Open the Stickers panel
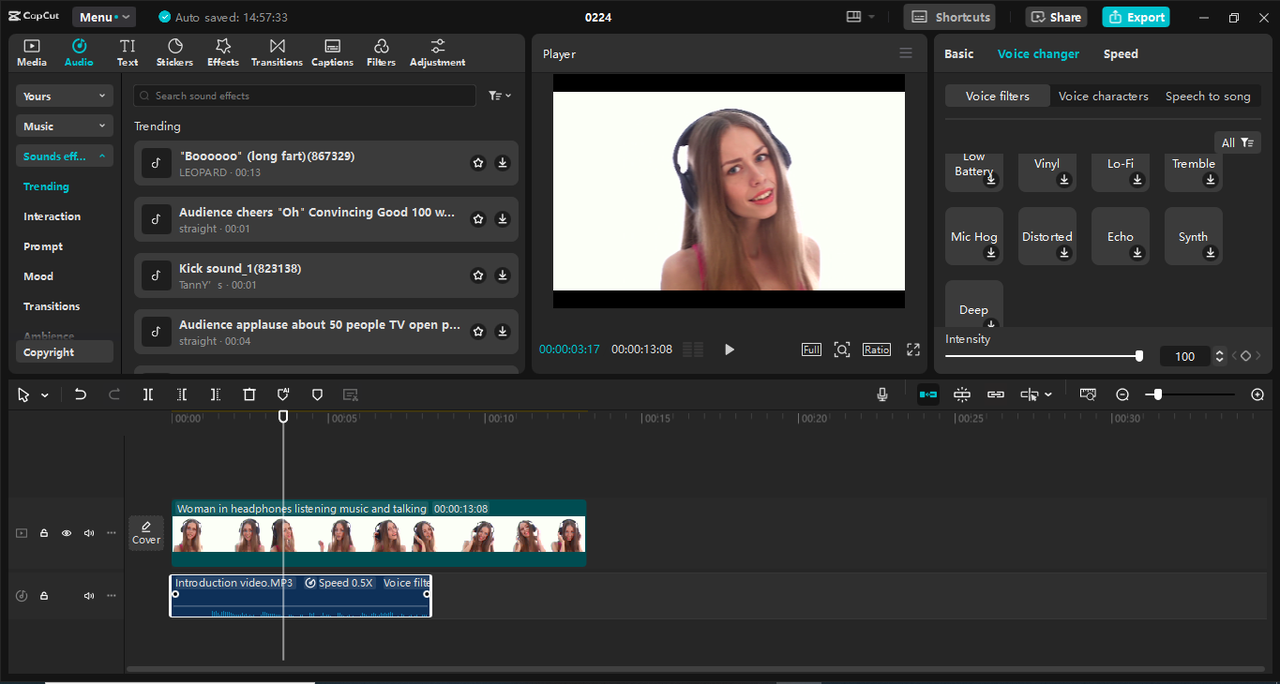Viewport: 1280px width, 684px height. tap(174, 52)
